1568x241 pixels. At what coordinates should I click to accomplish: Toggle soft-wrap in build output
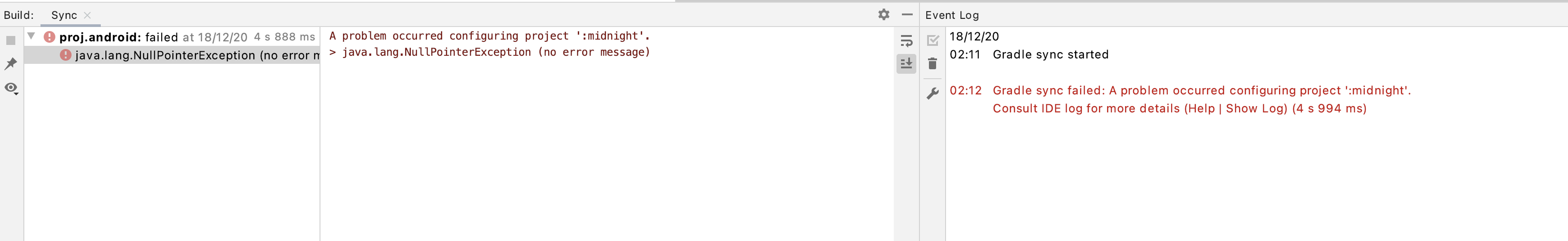pyautogui.click(x=906, y=41)
